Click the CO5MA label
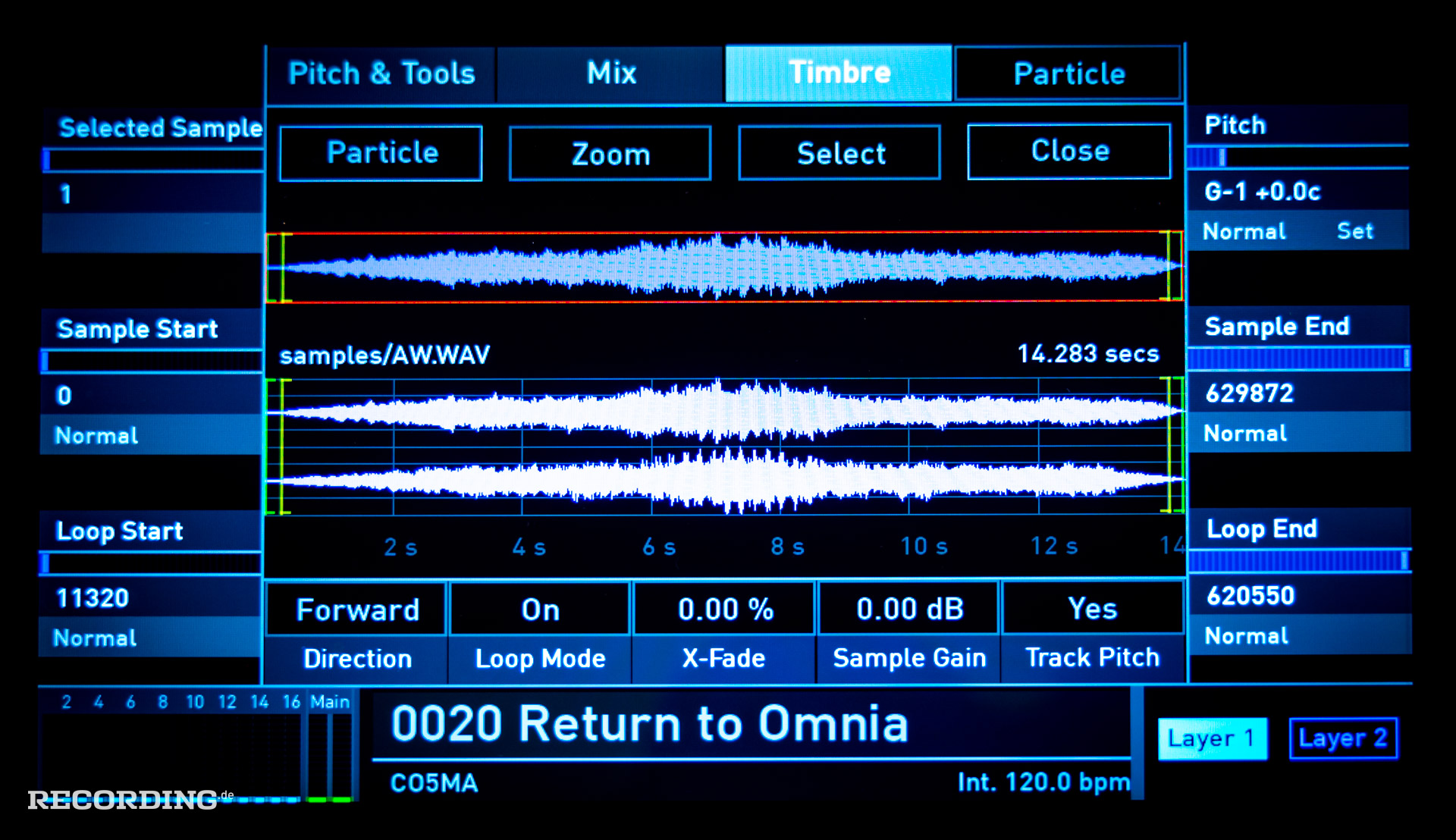The height and width of the screenshot is (840, 1456). pos(434,782)
